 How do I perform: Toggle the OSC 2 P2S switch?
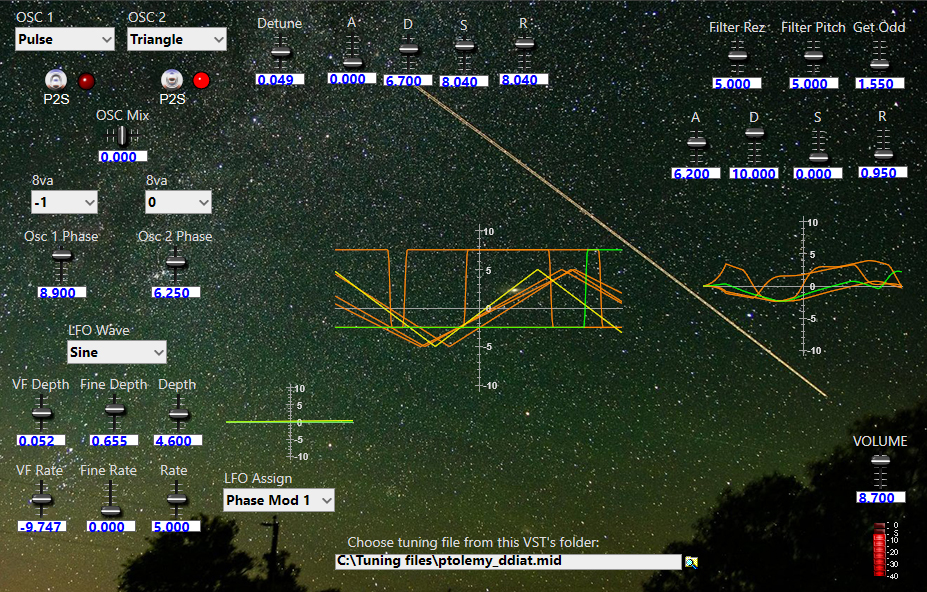pos(171,80)
